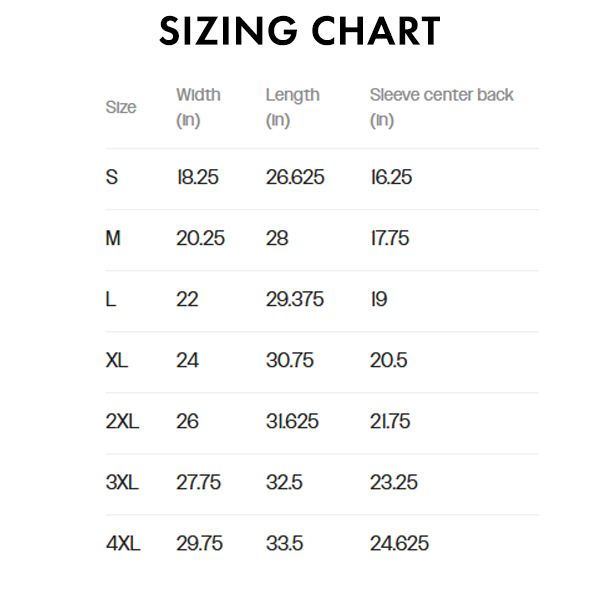Click the SIZING CHART title

[300, 33]
